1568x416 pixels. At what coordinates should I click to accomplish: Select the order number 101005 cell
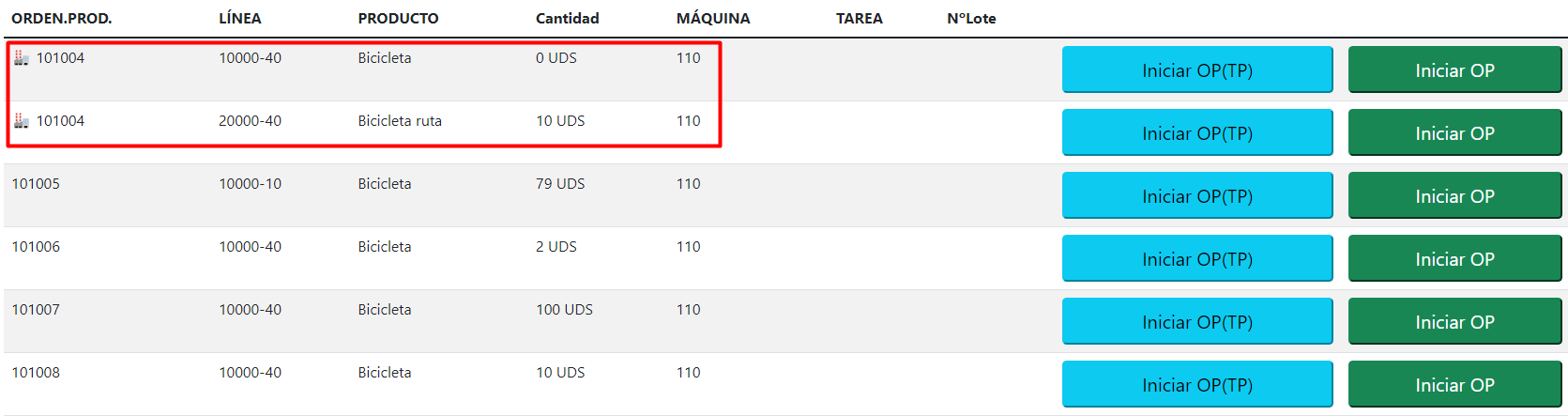36,184
